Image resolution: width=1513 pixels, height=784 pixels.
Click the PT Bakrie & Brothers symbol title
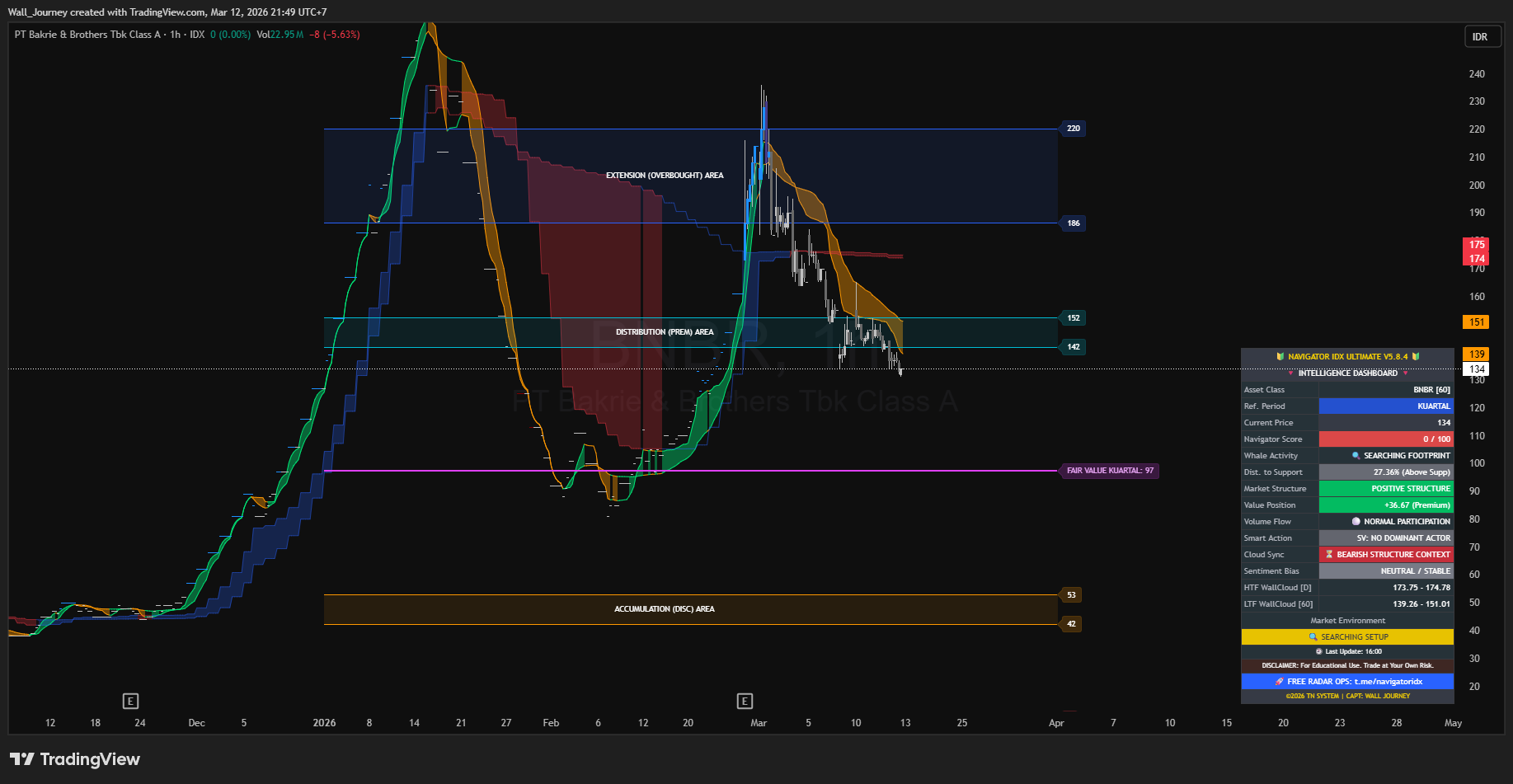pyautogui.click(x=87, y=35)
